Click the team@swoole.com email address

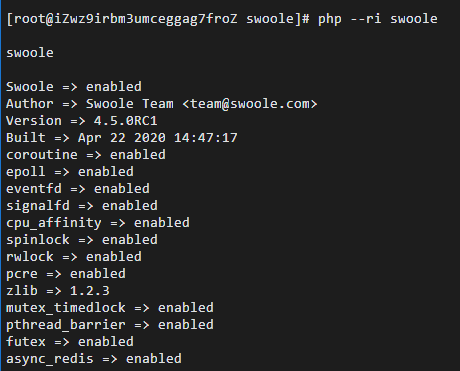250,104
